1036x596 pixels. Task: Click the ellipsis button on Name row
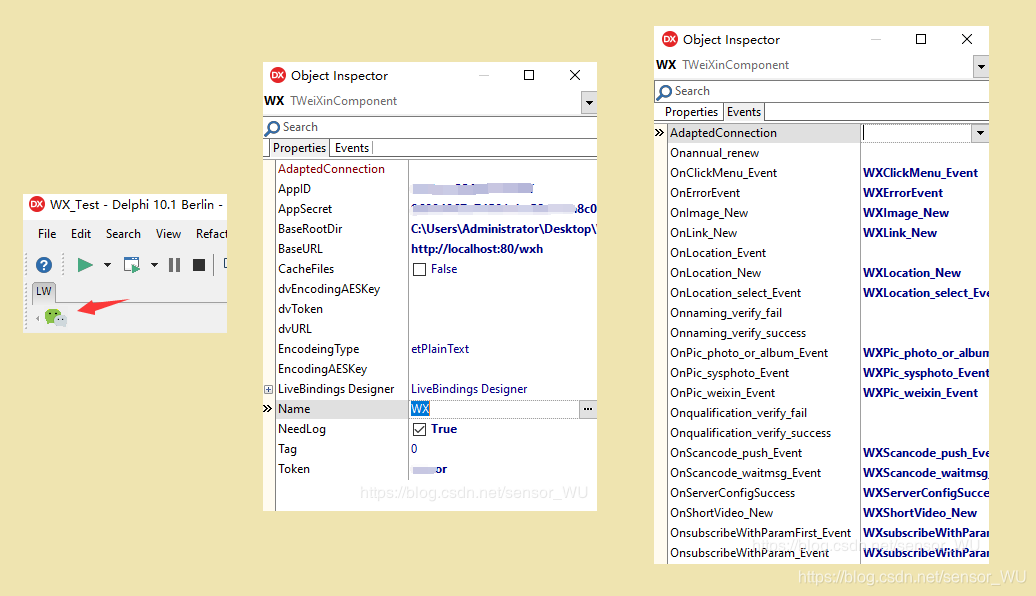pyautogui.click(x=587, y=409)
